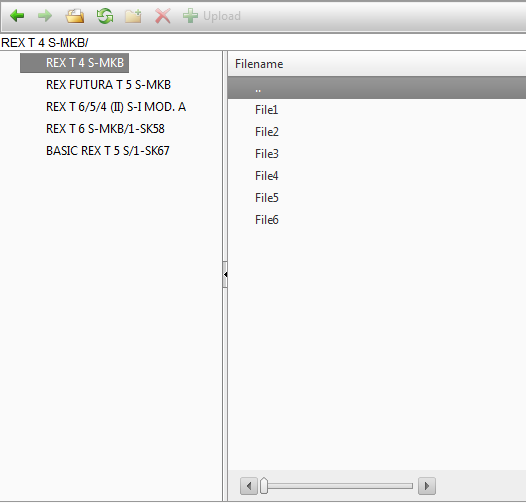Open the parent folder icon
Image resolution: width=526 pixels, height=503 pixels.
pos(74,16)
